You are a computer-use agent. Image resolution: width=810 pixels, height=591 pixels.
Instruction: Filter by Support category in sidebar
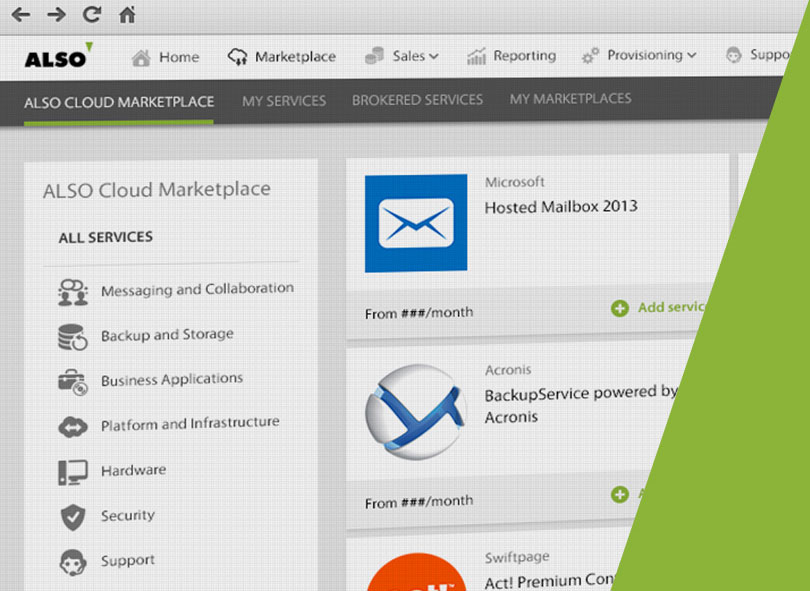click(128, 561)
